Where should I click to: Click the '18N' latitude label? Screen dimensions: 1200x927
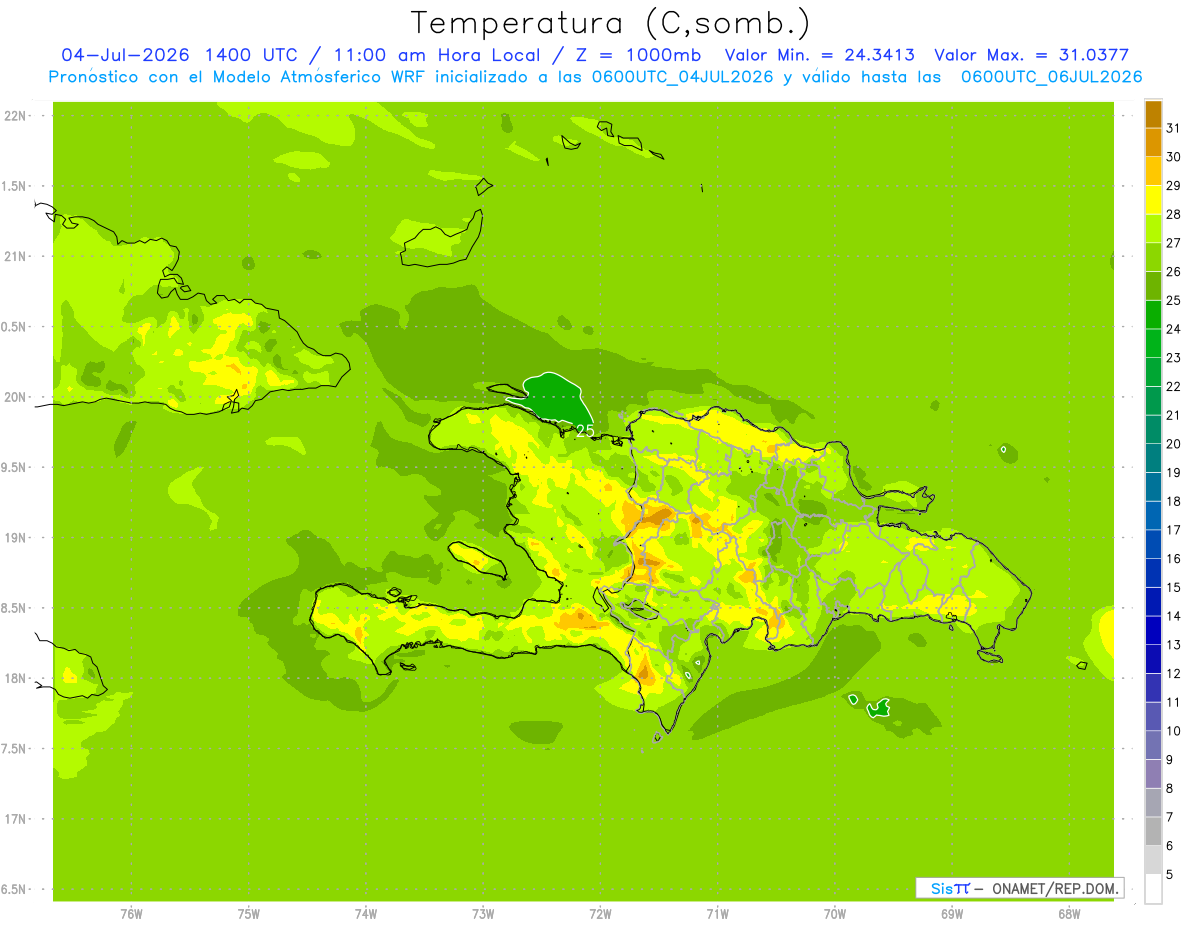tap(14, 678)
